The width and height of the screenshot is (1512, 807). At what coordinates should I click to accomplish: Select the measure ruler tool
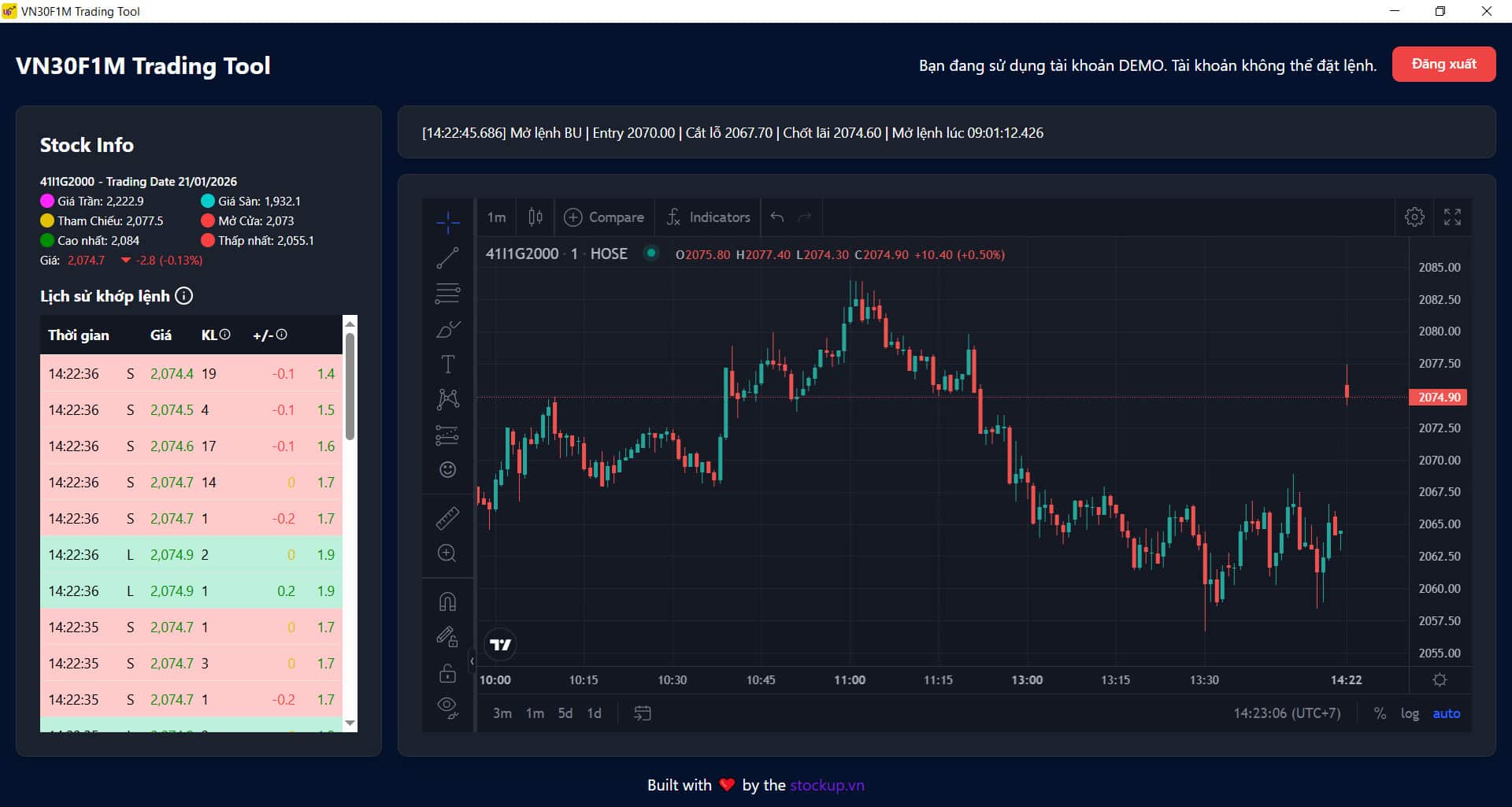coord(447,518)
